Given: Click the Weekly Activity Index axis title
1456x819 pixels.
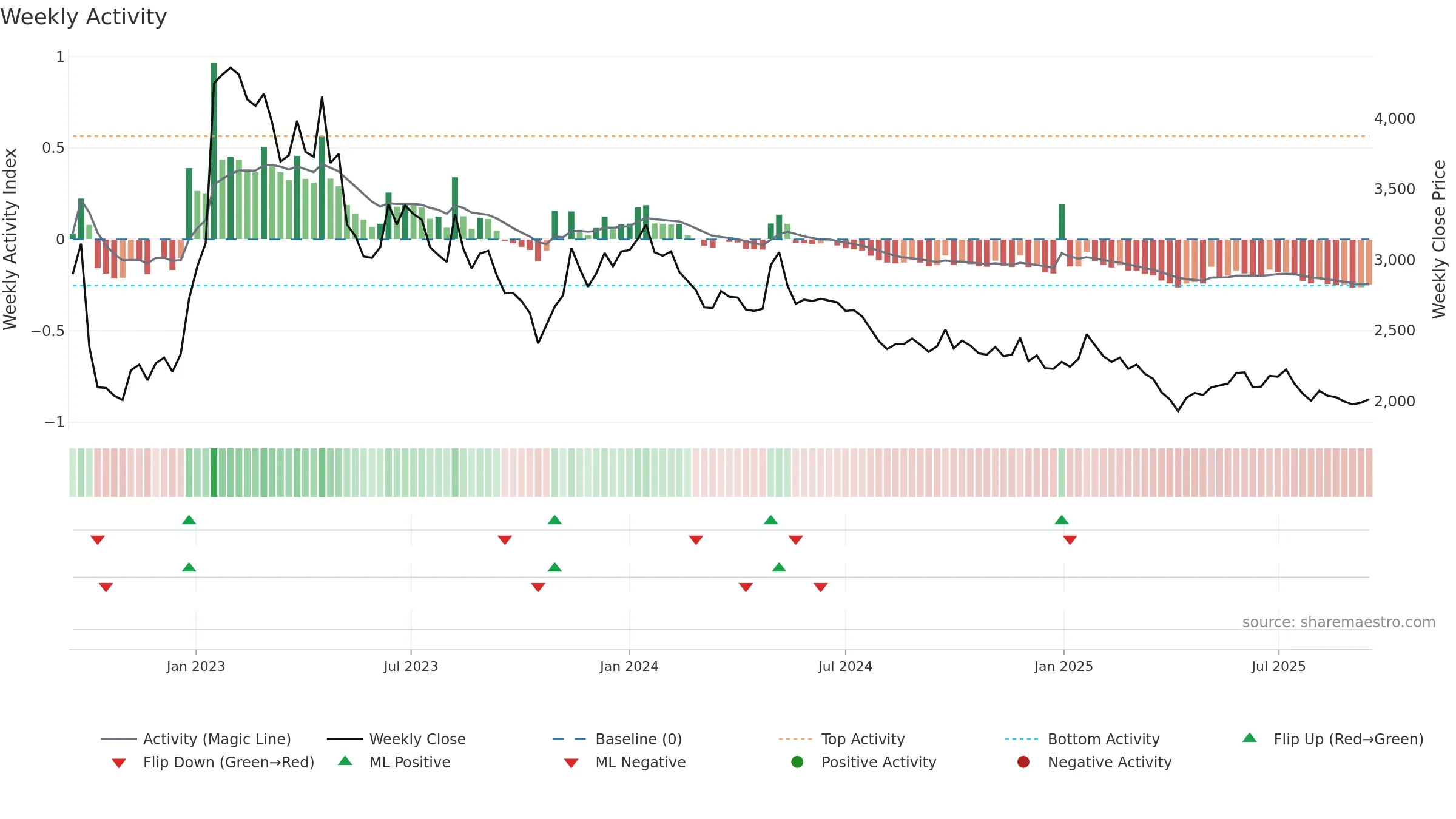Looking at the screenshot, I should [x=10, y=239].
